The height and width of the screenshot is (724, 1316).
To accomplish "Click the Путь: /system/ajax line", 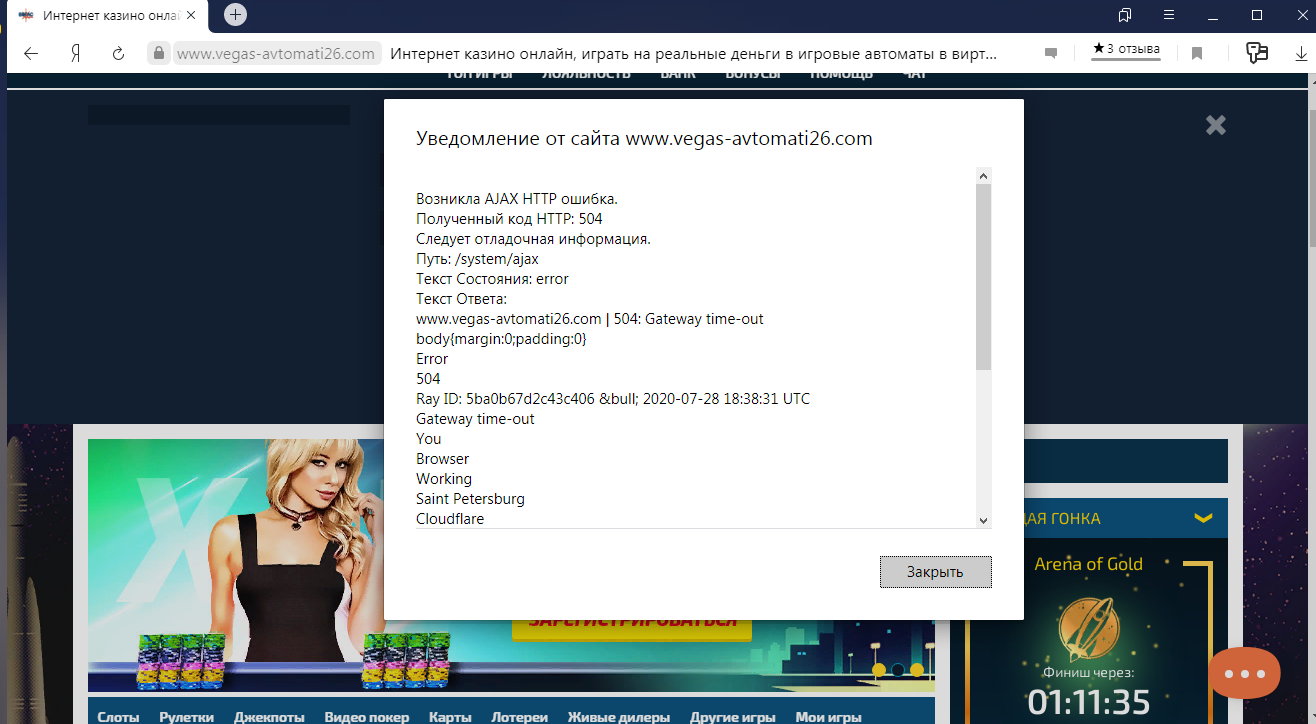I will [477, 259].
